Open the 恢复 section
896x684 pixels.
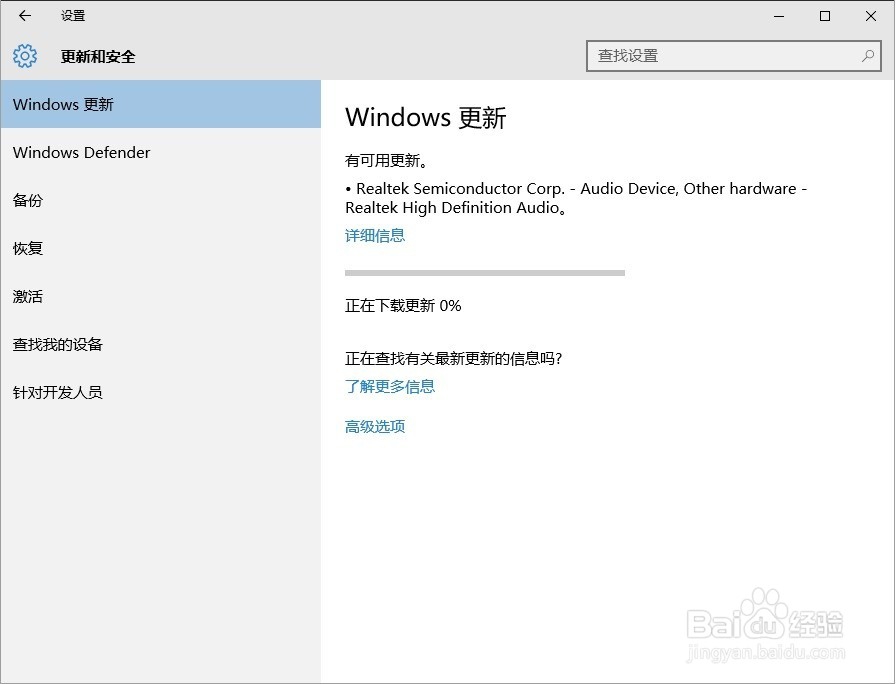click(161, 248)
